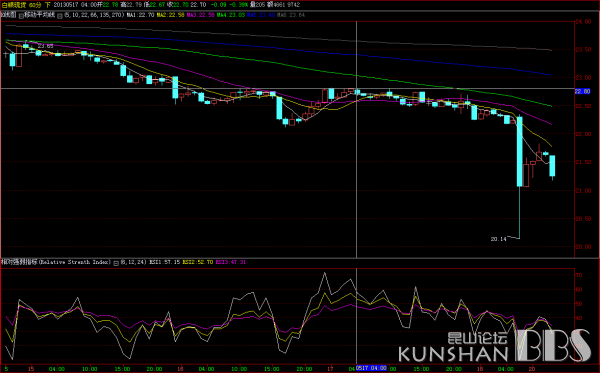This screenshot has width=600, height=373.
Task: Open the 移动平均线 indicator label
Action: (40, 15)
